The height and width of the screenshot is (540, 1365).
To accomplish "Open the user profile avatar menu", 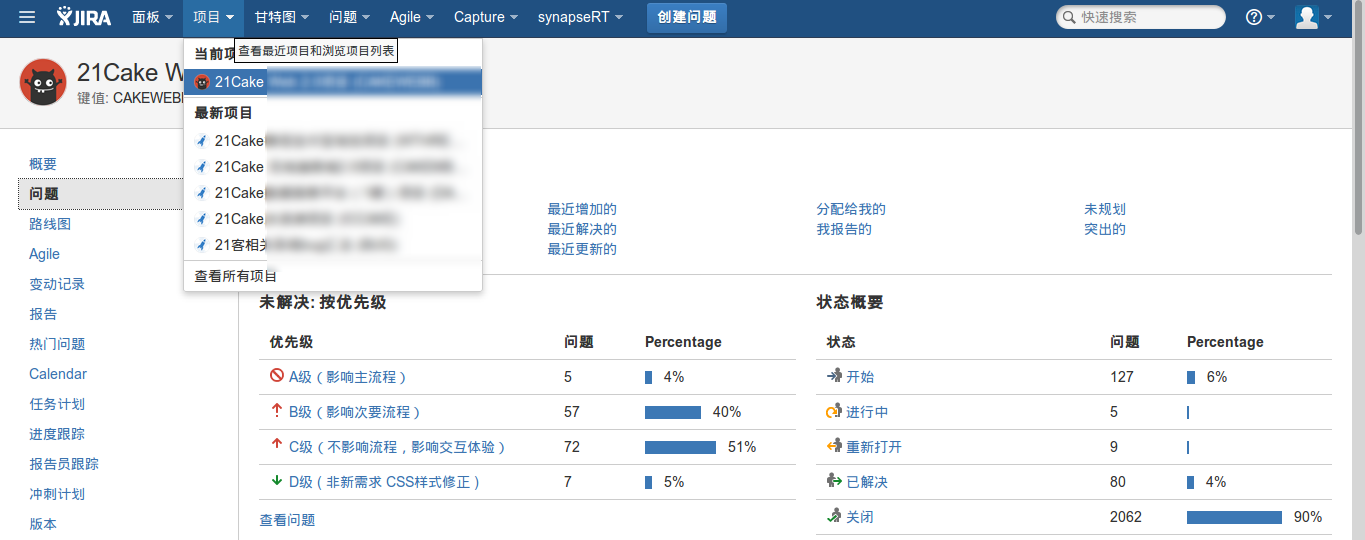I will pos(1313,17).
